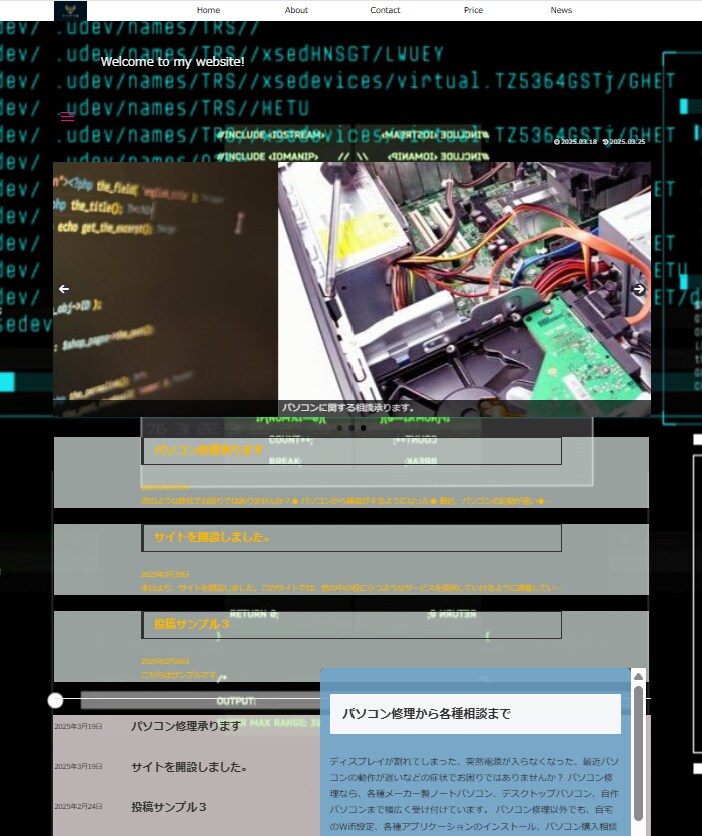702x836 pixels.
Task: Click the Welcome to my website! tagline
Action: [x=172, y=61]
